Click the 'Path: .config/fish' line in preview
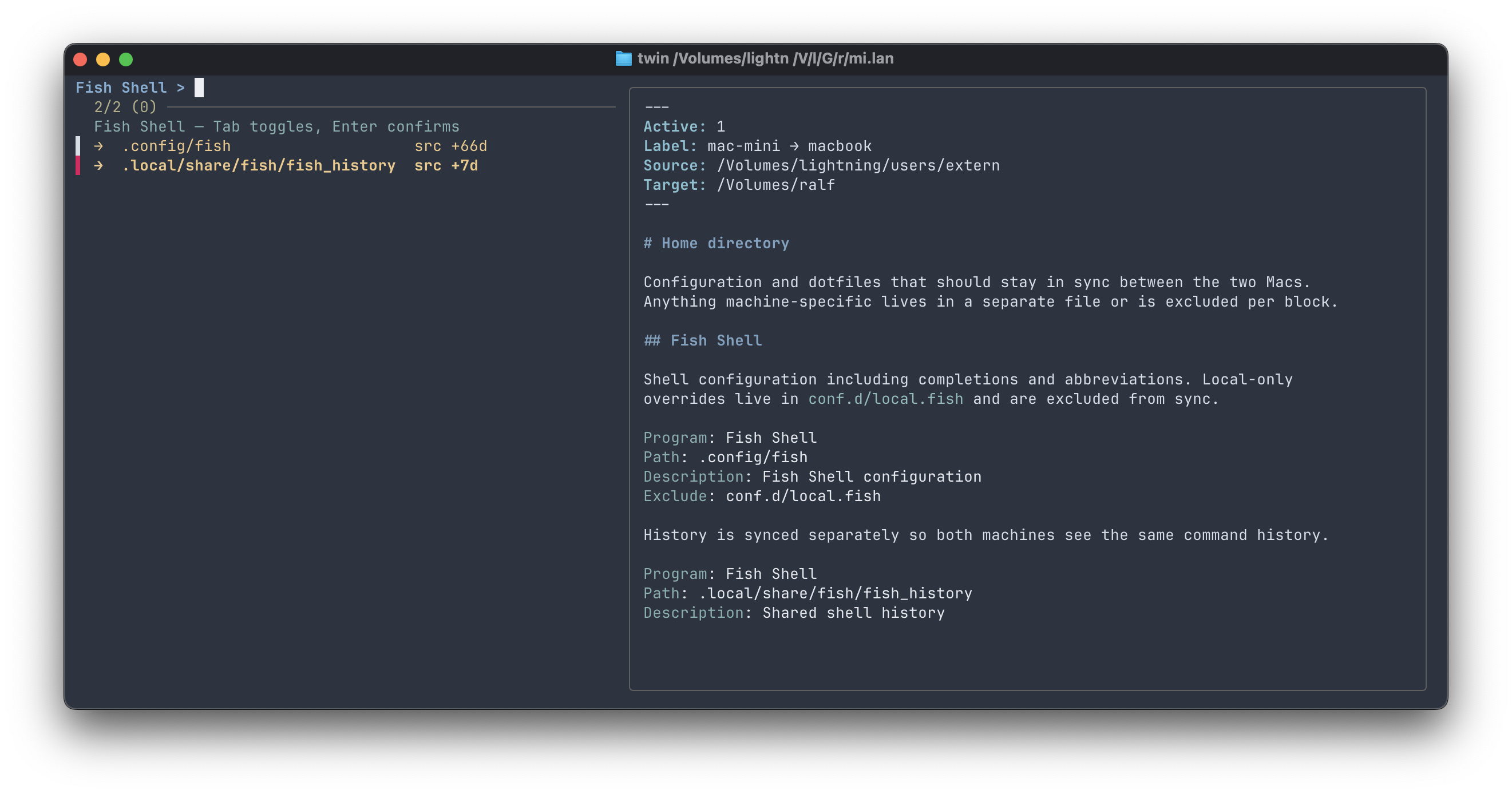The image size is (1512, 794). pyautogui.click(x=725, y=457)
